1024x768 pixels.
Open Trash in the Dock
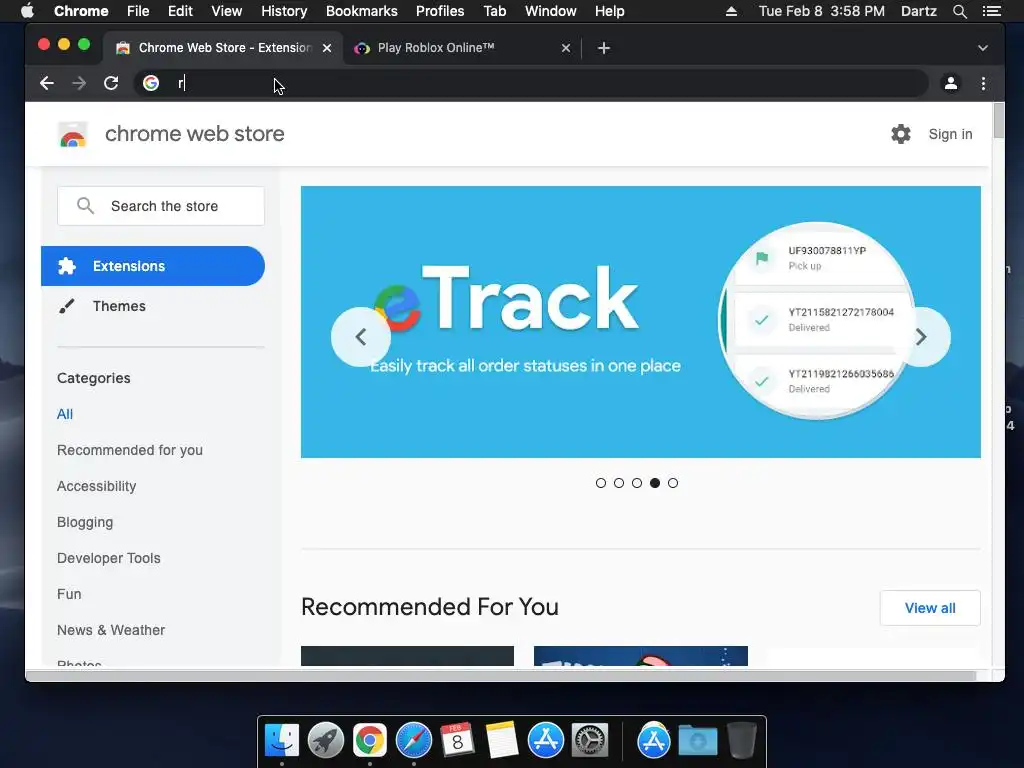coord(741,741)
